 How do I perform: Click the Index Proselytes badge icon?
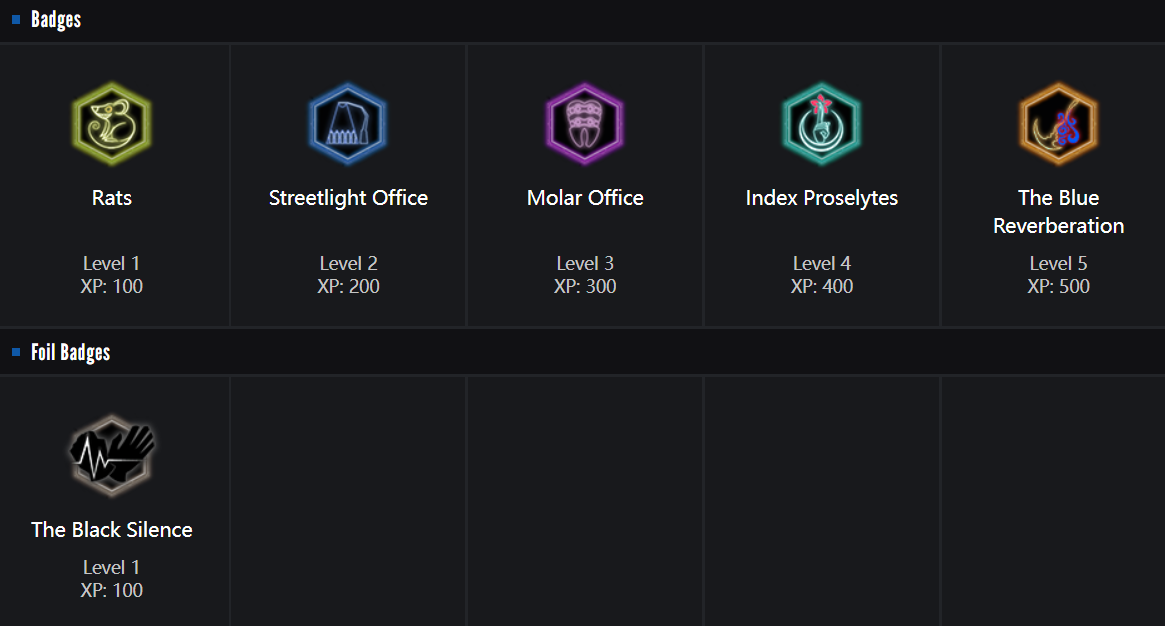point(821,124)
